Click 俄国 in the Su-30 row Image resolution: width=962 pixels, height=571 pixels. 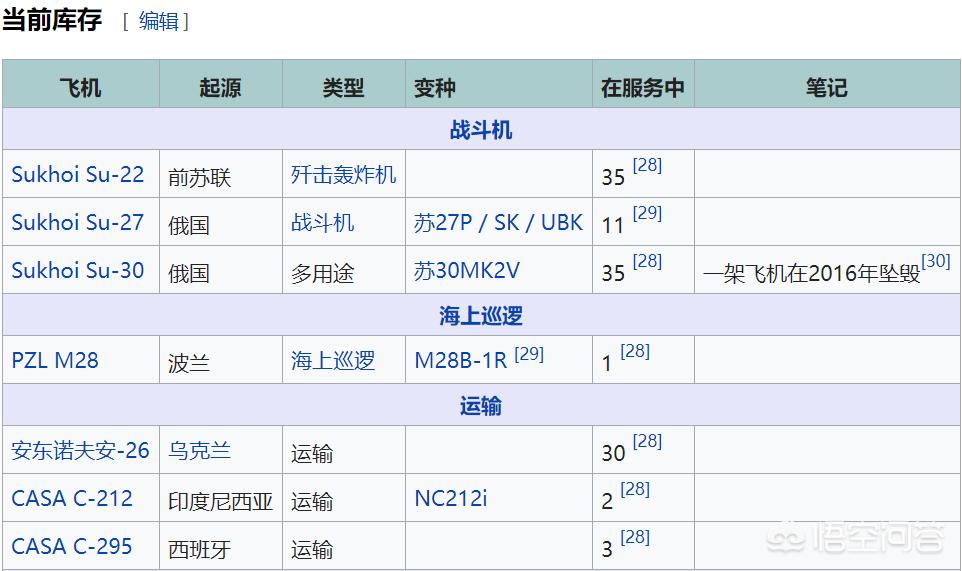[189, 274]
